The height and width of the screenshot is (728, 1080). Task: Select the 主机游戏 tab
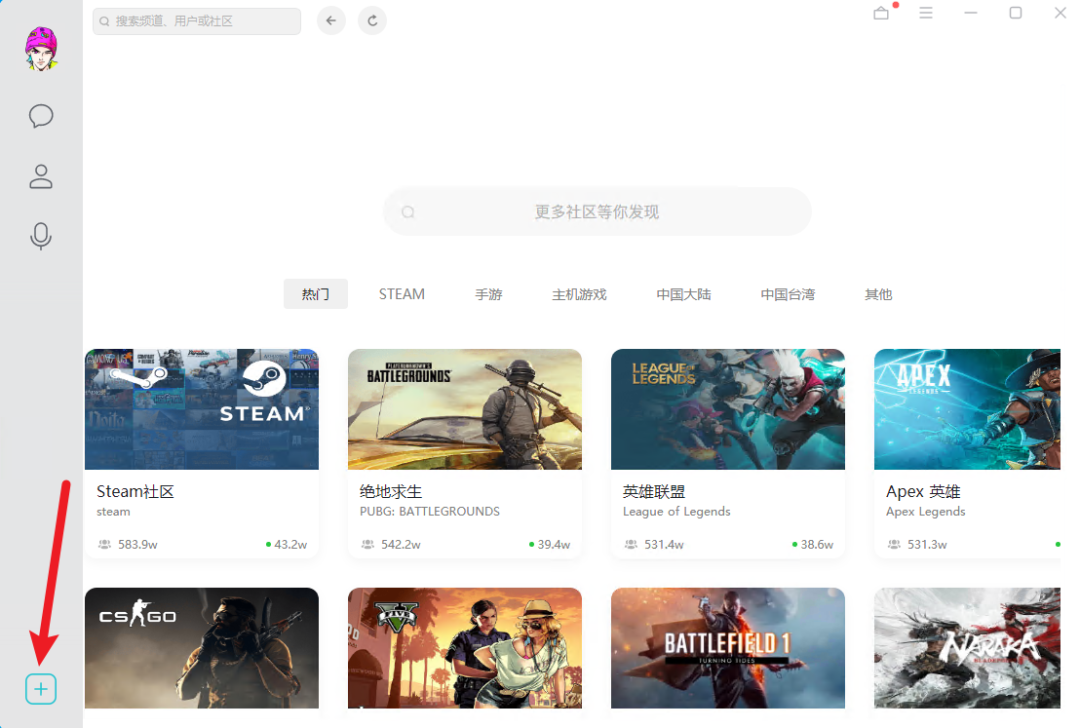pos(579,294)
